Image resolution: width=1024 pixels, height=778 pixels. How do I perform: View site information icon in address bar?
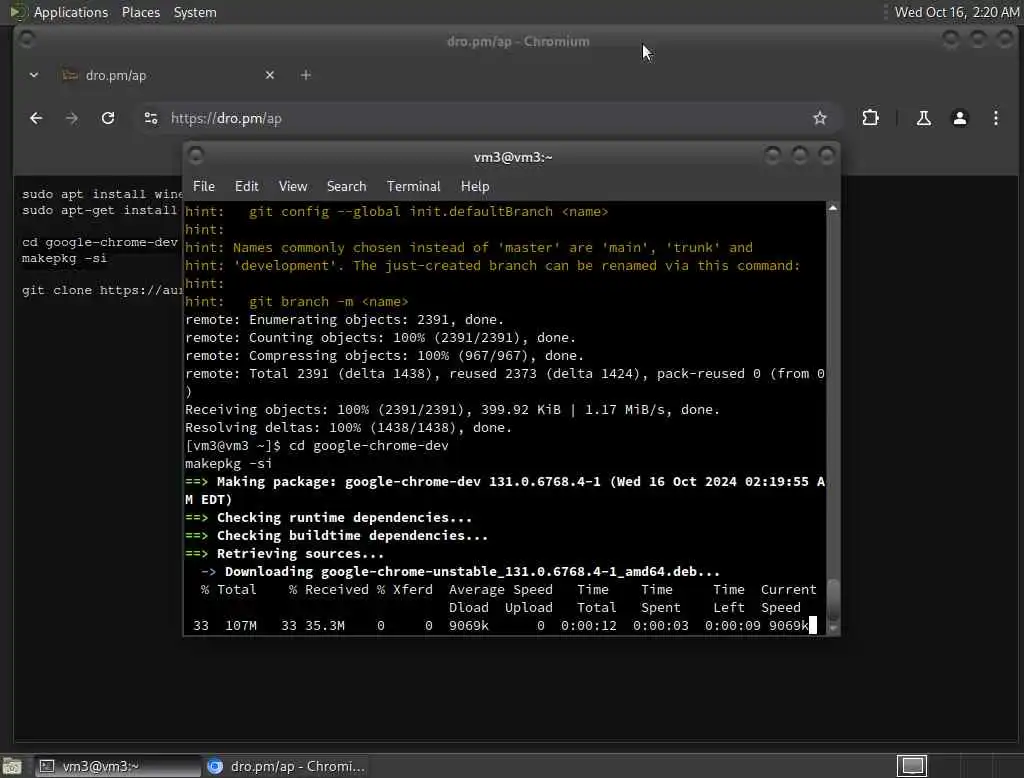click(151, 118)
